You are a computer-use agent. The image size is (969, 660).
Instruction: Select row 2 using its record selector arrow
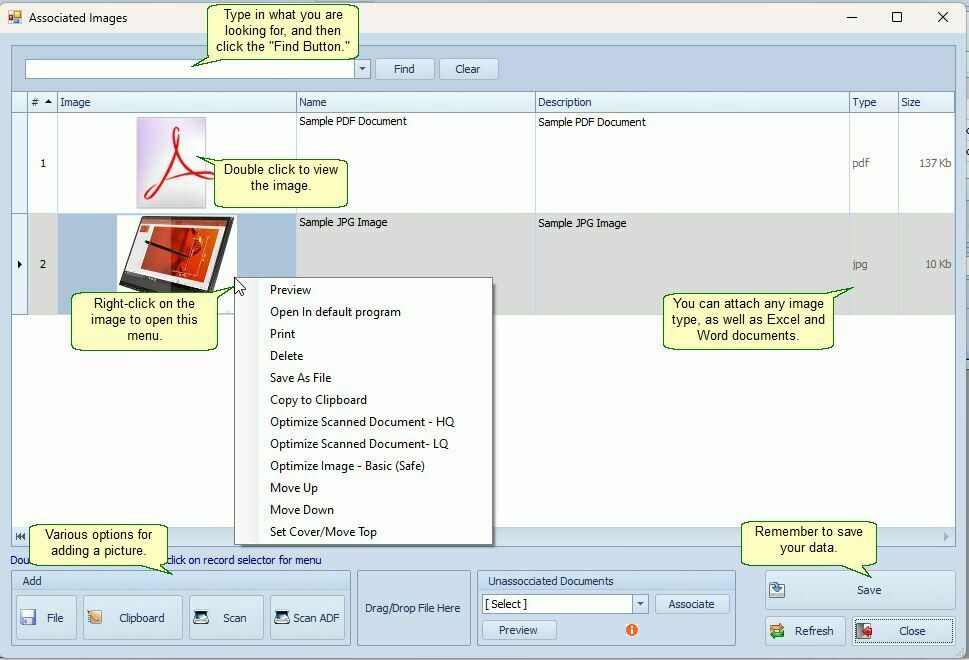19,264
